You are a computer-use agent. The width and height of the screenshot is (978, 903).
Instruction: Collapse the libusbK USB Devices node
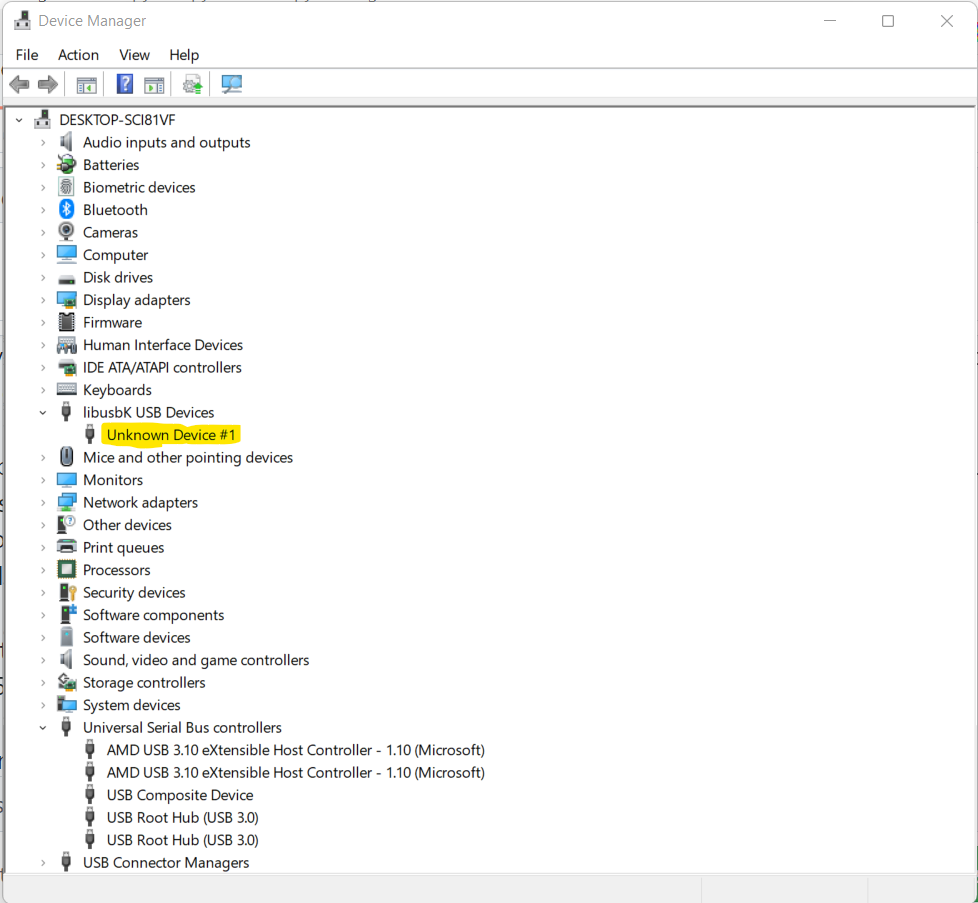43,412
